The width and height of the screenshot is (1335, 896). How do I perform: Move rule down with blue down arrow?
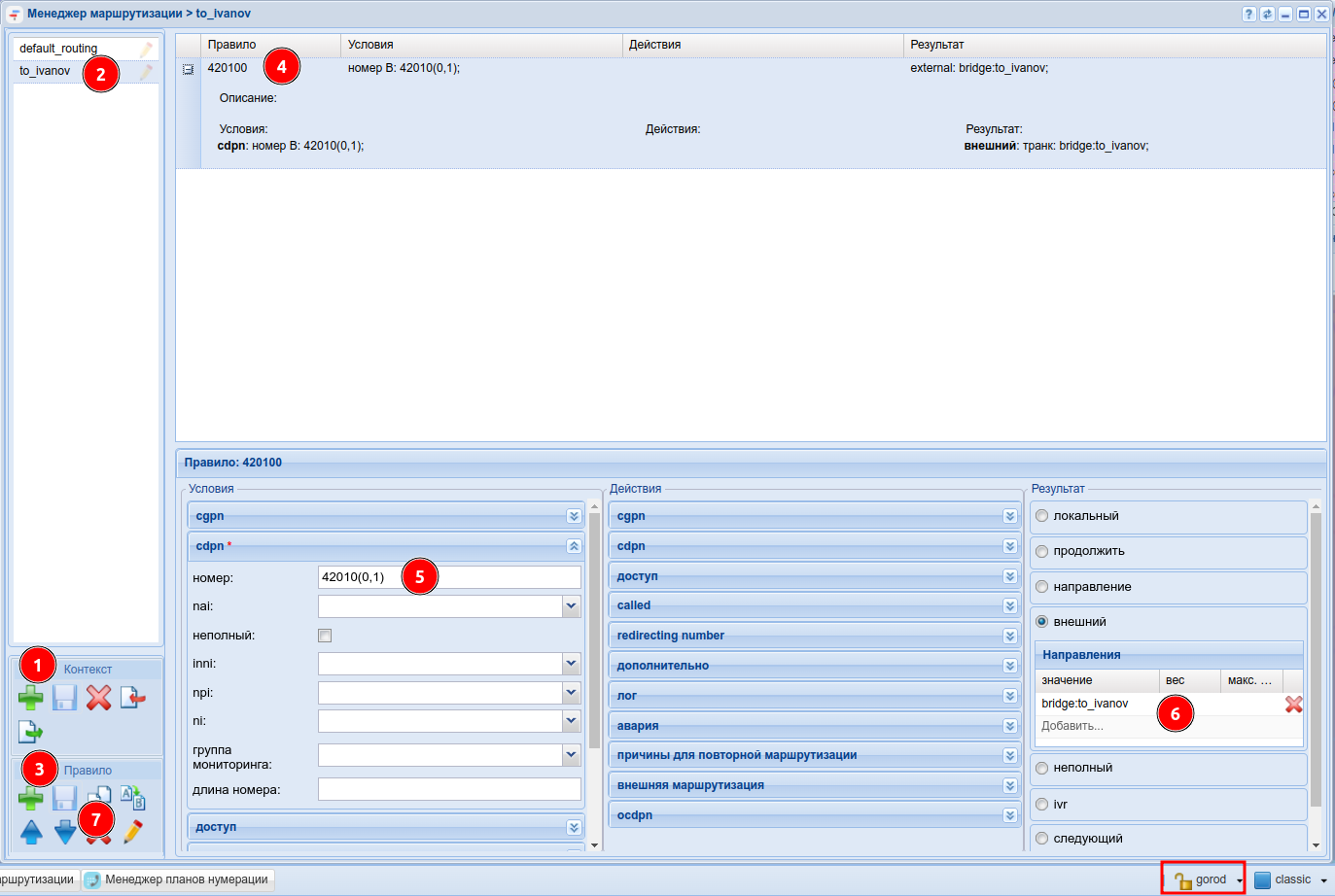click(65, 832)
